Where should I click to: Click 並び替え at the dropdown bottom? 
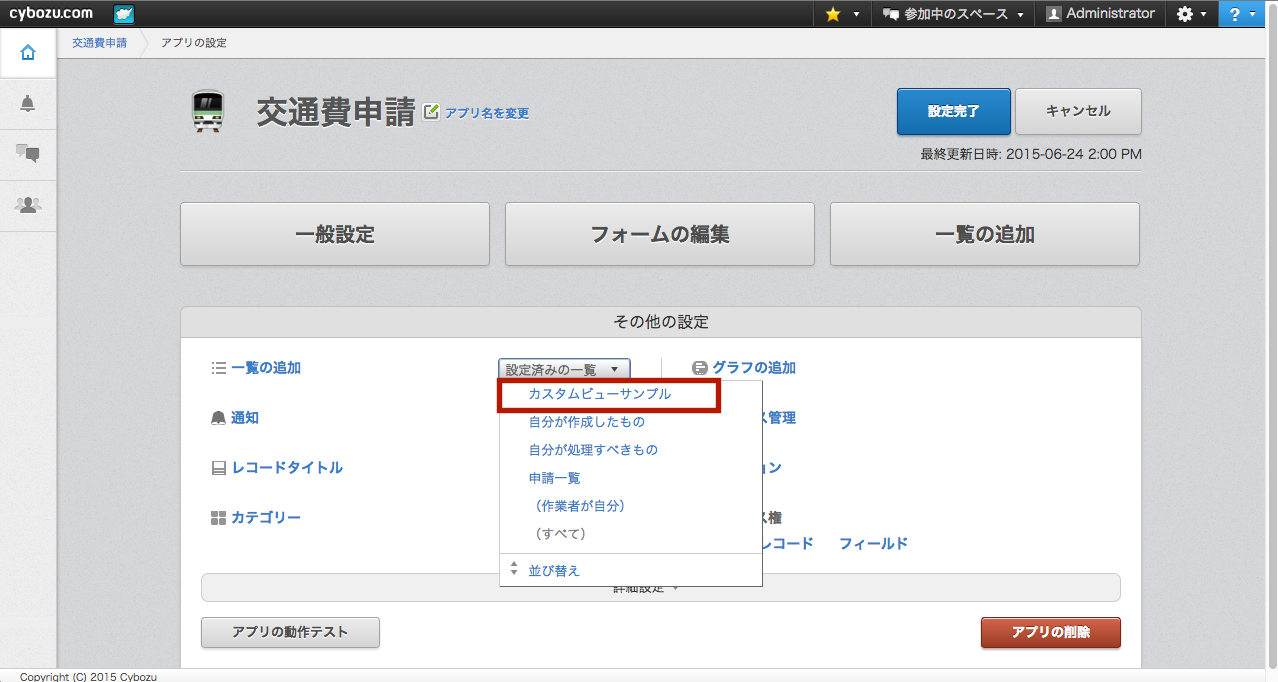point(554,570)
